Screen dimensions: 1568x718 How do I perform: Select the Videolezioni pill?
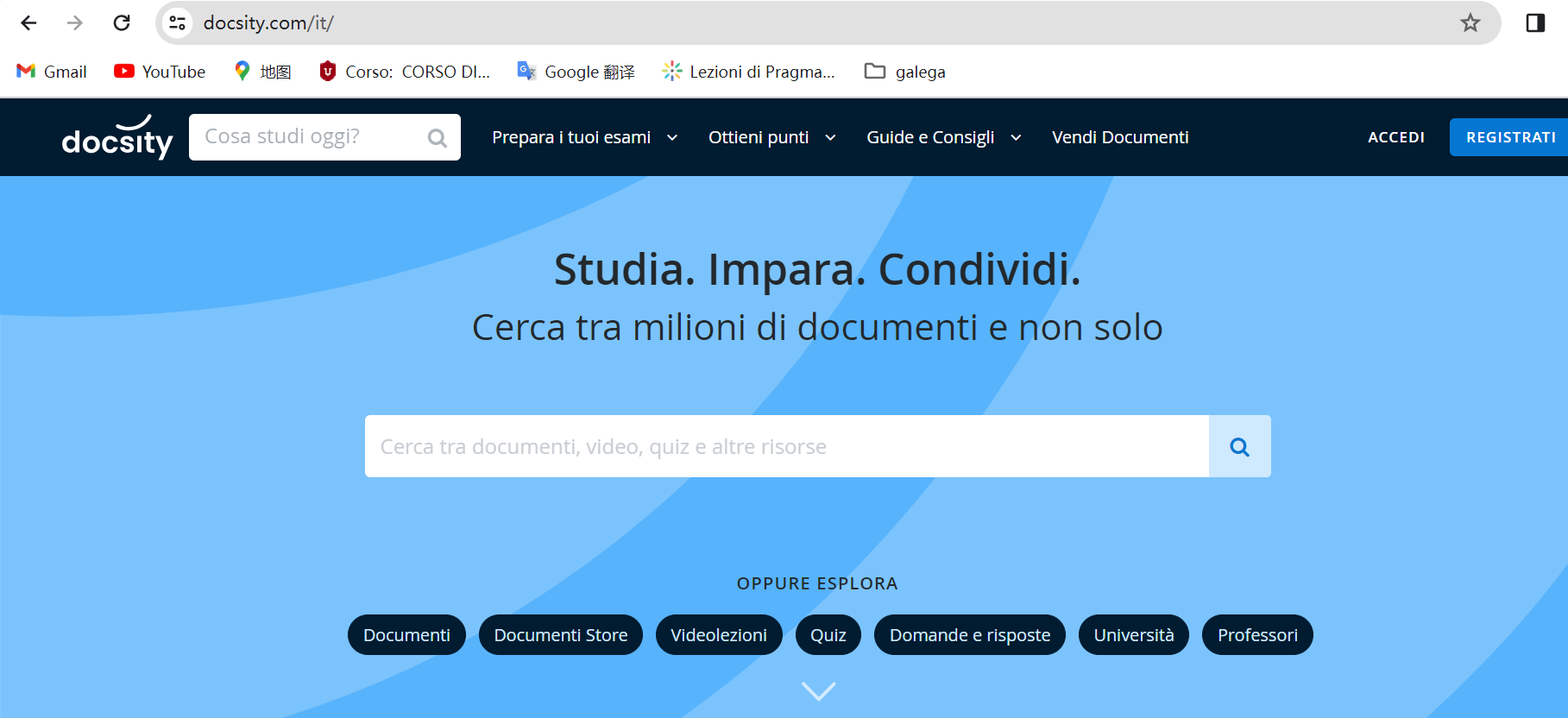pyautogui.click(x=719, y=635)
